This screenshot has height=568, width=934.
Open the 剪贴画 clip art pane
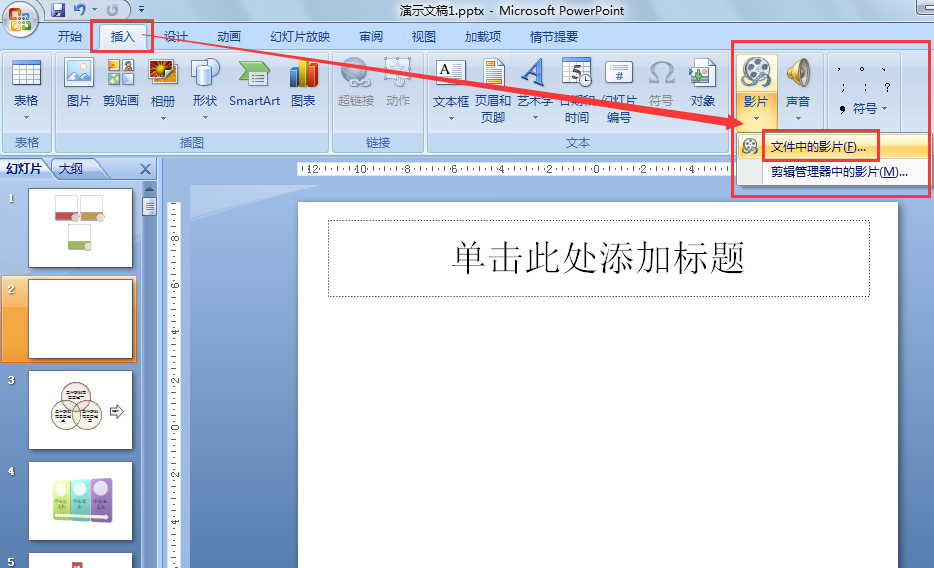(121, 83)
